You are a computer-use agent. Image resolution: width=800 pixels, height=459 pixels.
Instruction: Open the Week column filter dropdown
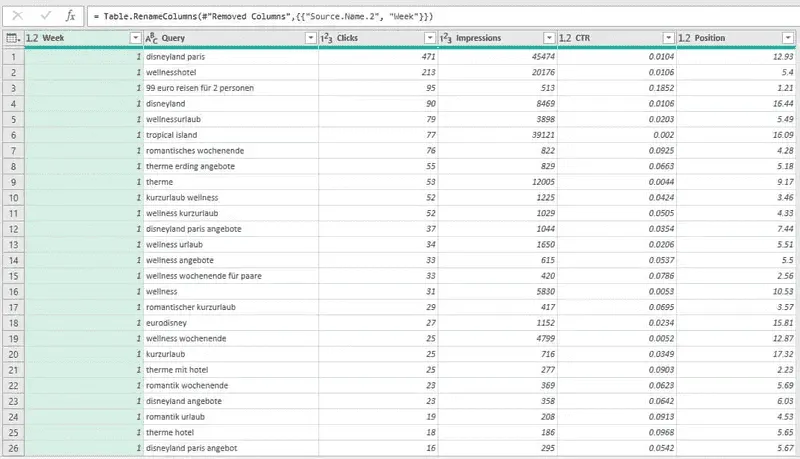coord(135,38)
